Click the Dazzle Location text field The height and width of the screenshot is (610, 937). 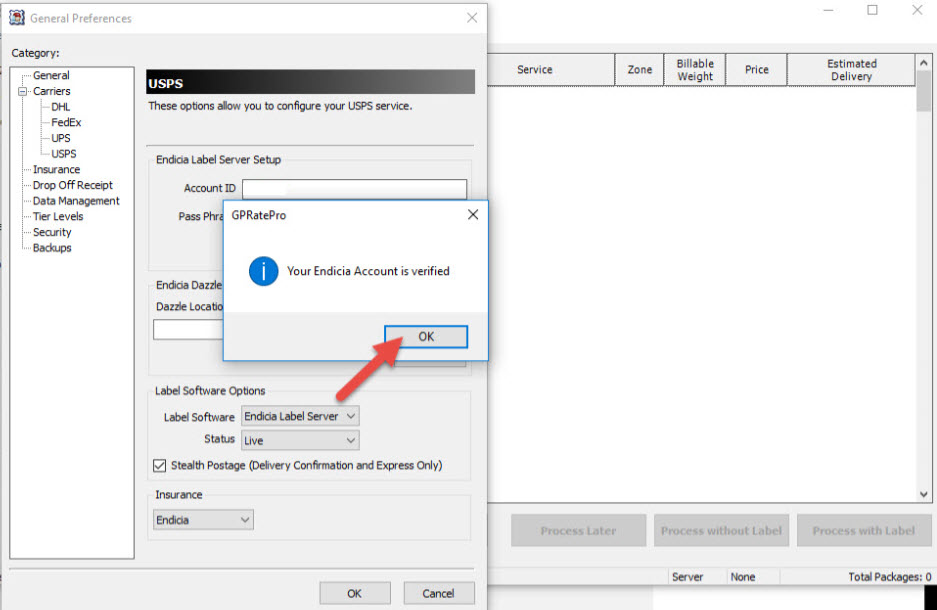[188, 330]
